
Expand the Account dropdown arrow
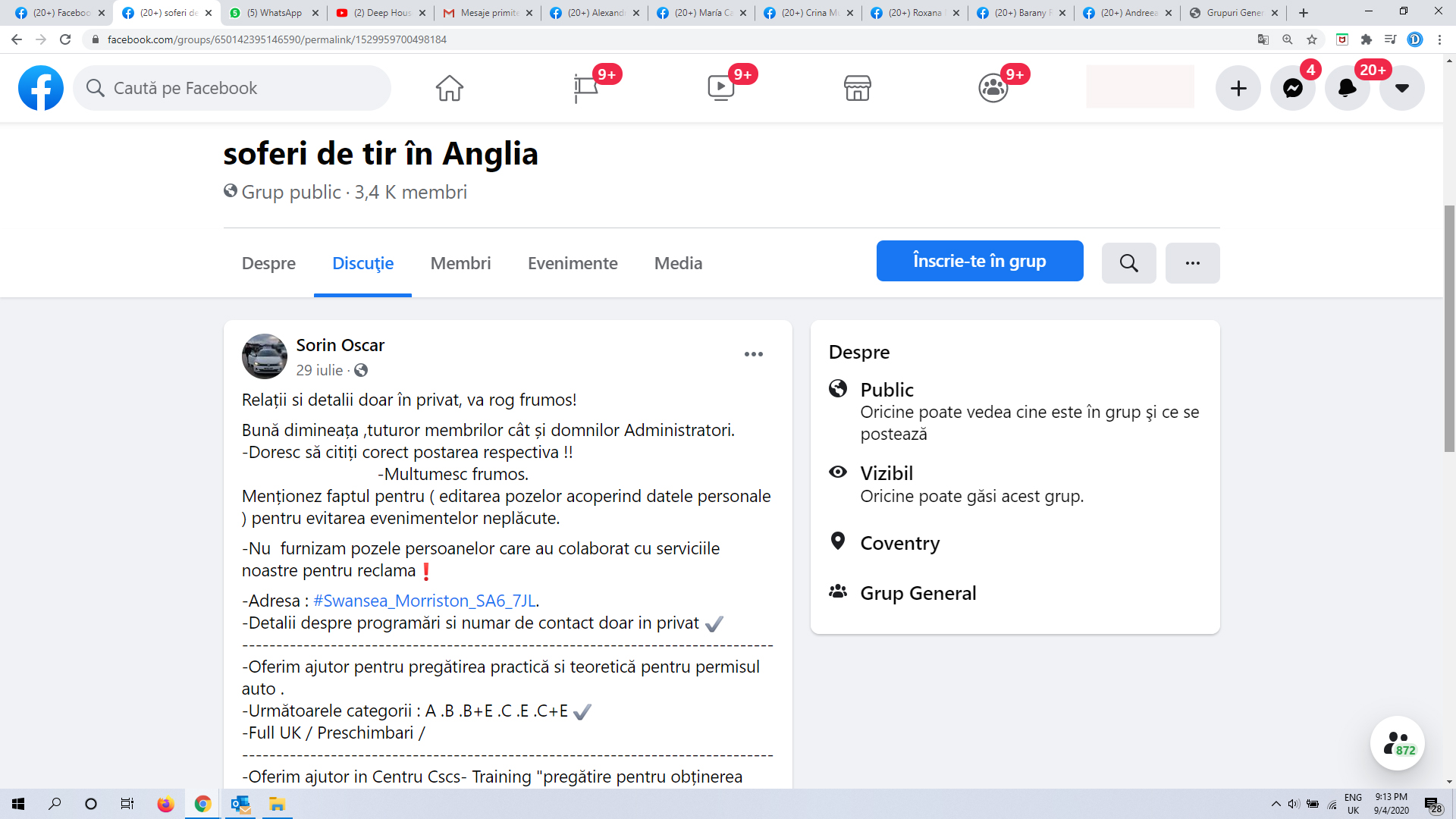1402,88
